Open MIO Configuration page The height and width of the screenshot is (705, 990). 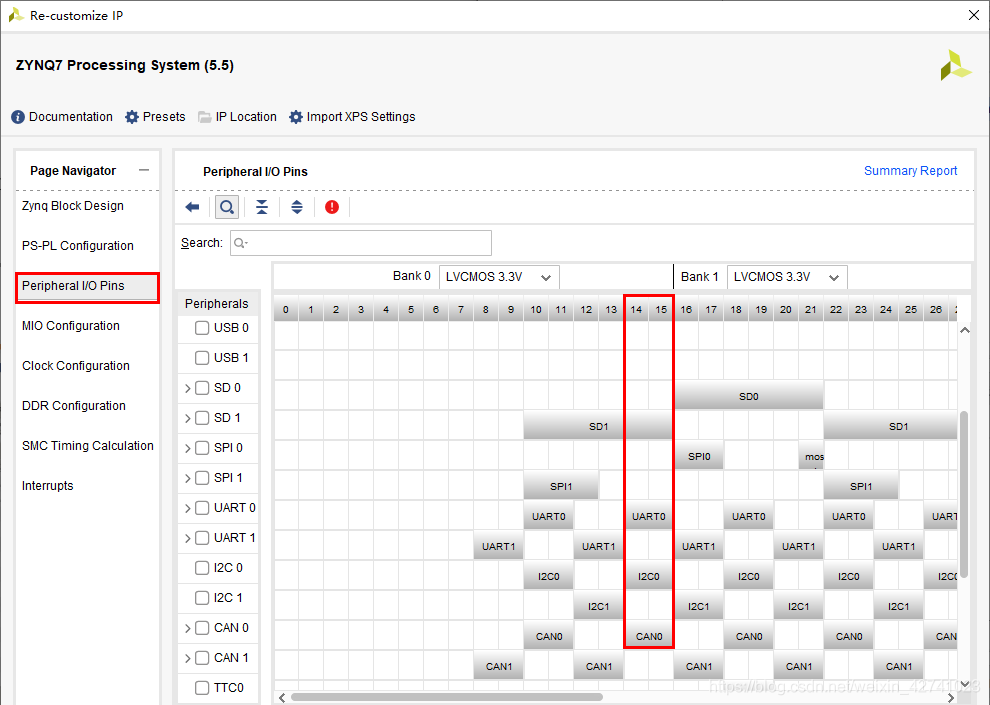pyautogui.click(x=71, y=326)
